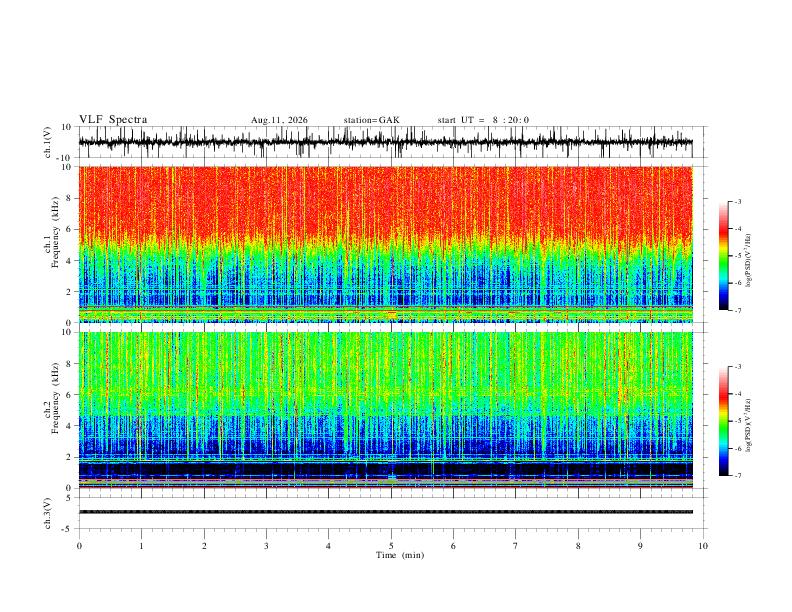
Task: Click tick label "6" on the Time axis
Action: 454,546
